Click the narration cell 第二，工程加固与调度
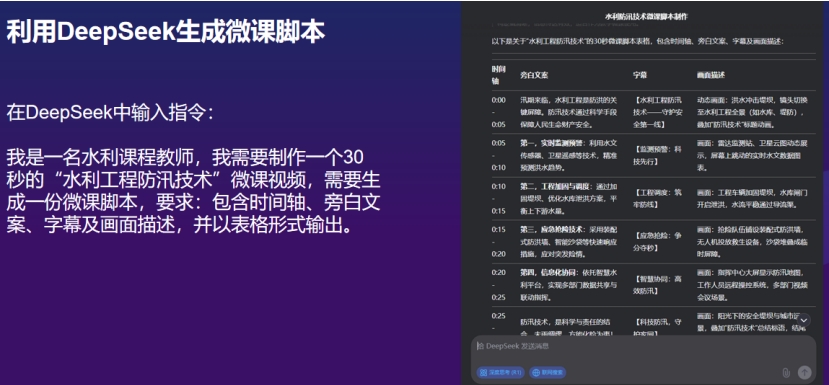 569,198
